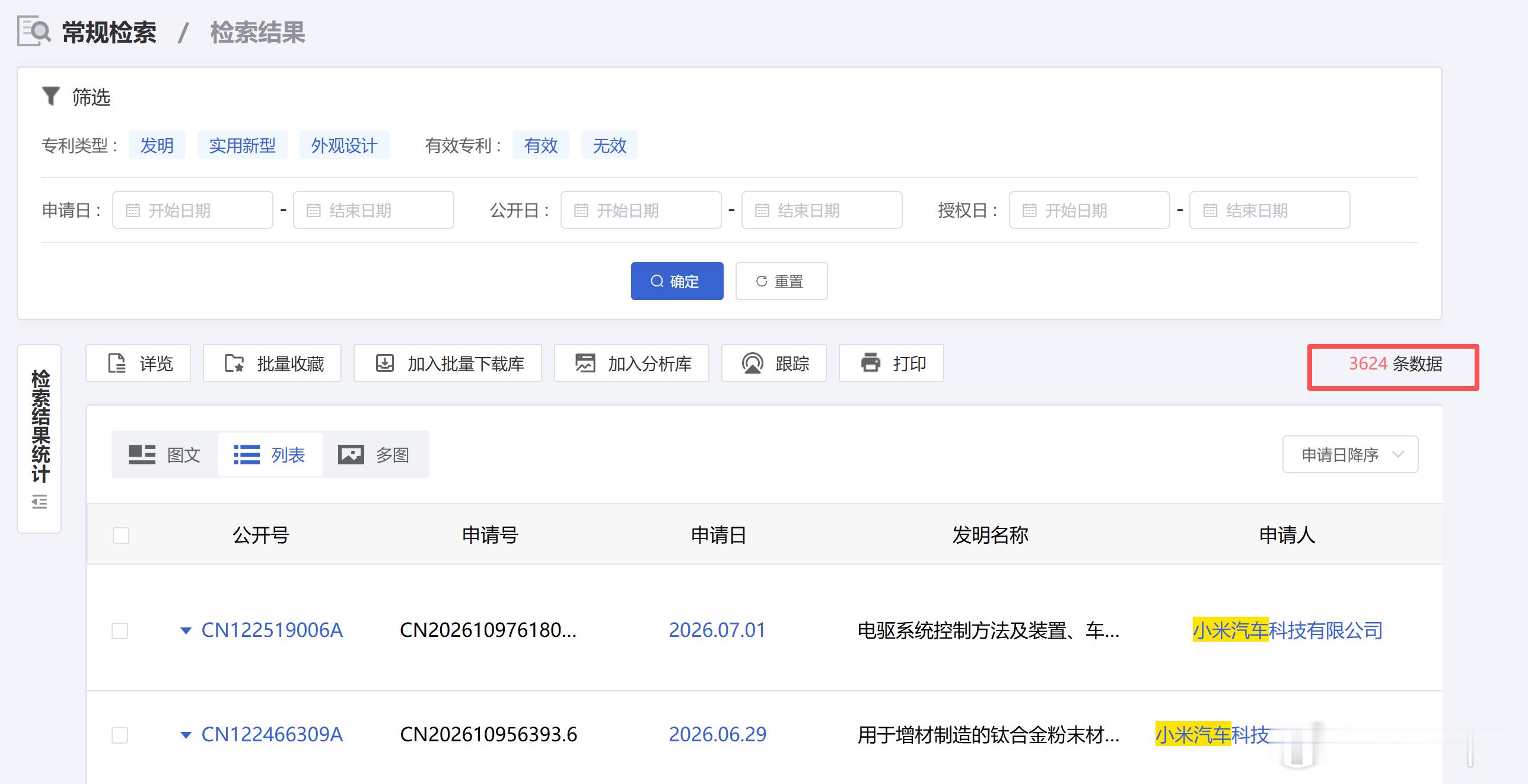The width and height of the screenshot is (1528, 784).
Task: Toggle the 实用新型 patent type filter
Action: 243,145
